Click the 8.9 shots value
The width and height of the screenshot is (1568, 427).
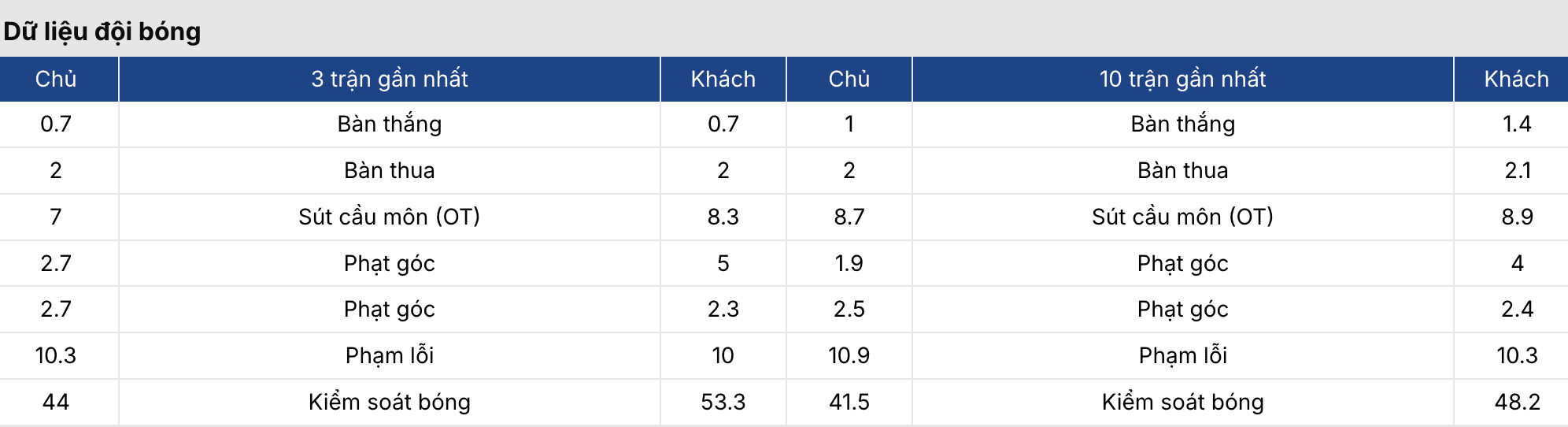(1517, 217)
